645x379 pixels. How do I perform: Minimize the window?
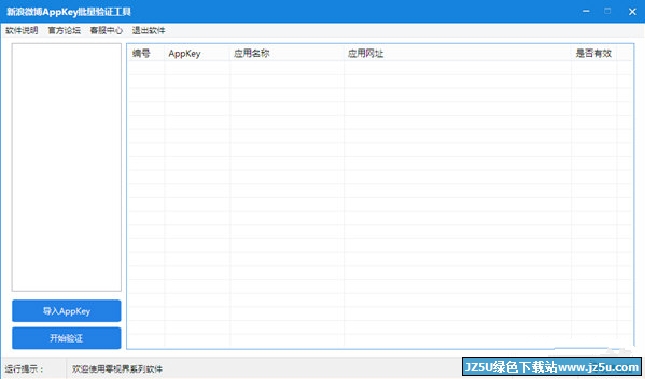click(586, 12)
